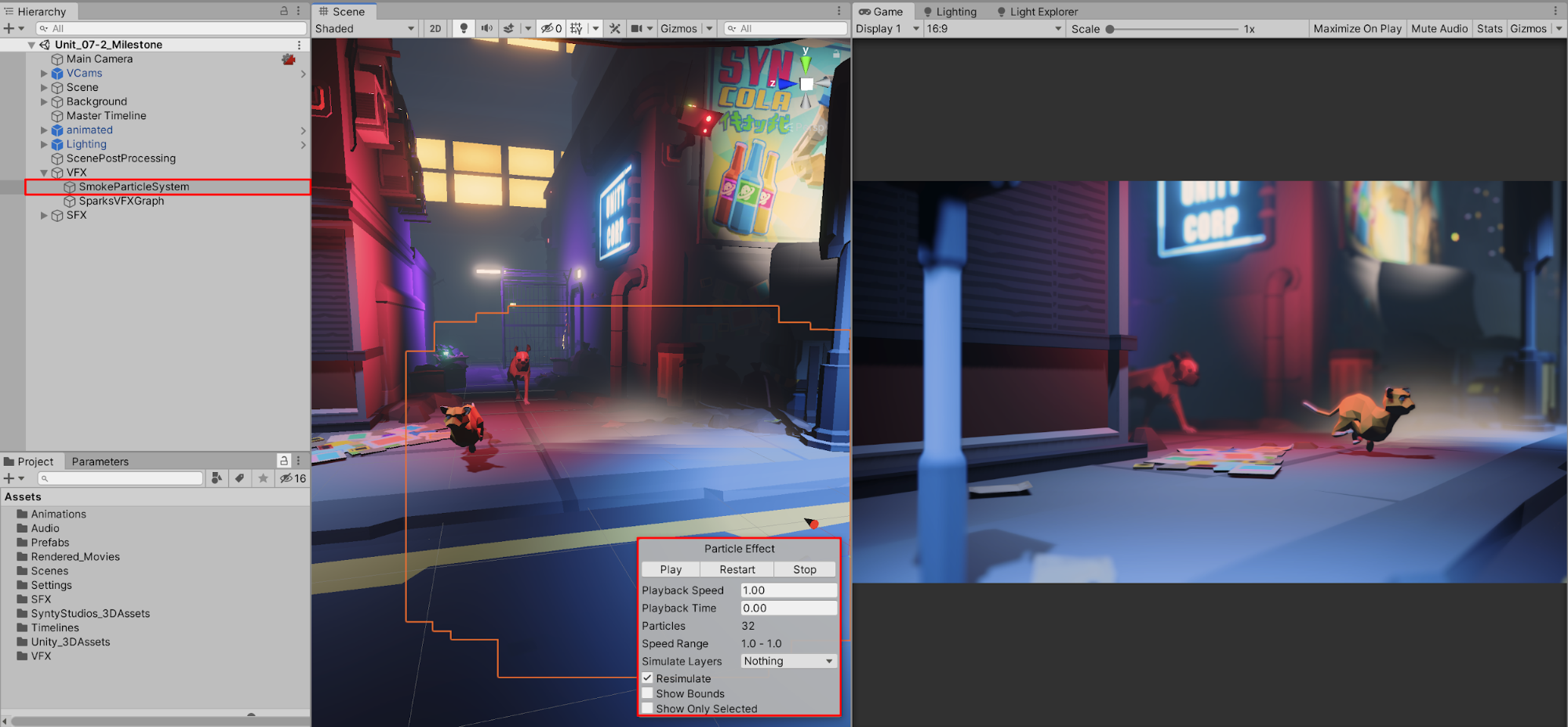The height and width of the screenshot is (727, 1568).
Task: Lock the Project panel with padlock icon
Action: pyautogui.click(x=284, y=461)
